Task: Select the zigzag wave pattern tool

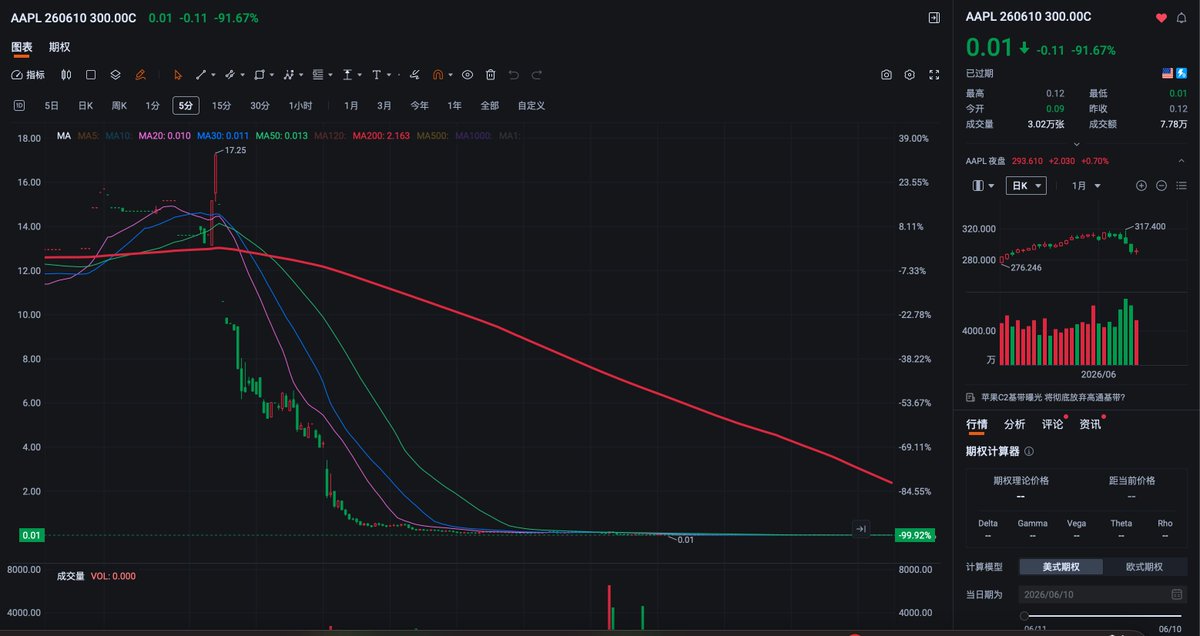Action: 289,75
